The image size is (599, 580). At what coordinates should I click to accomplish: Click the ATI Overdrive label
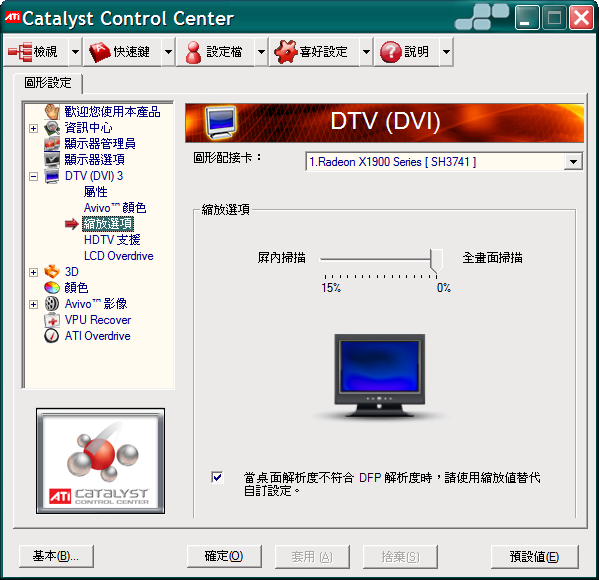98,336
